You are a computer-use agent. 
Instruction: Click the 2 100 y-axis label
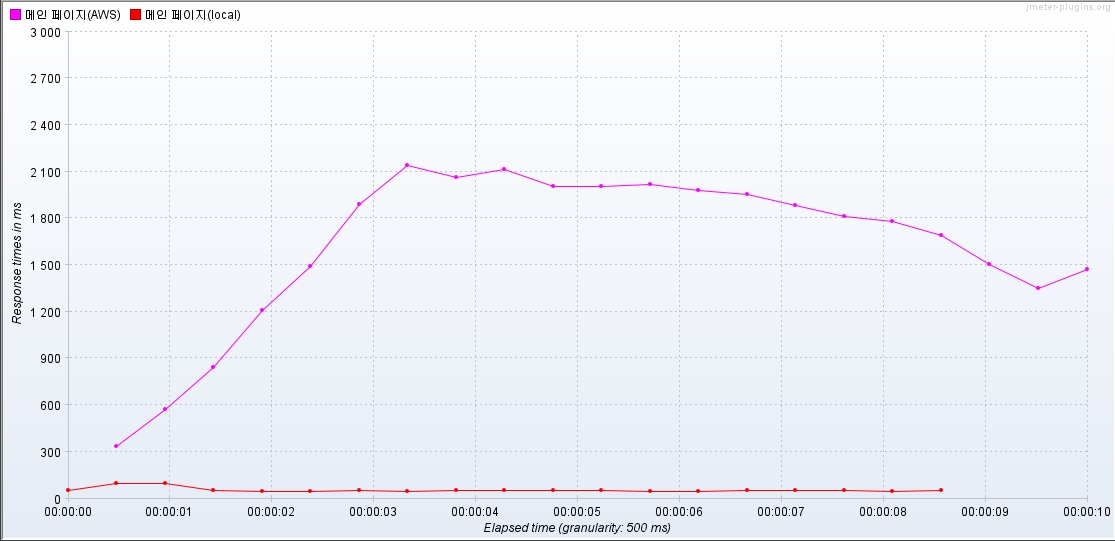tap(44, 172)
